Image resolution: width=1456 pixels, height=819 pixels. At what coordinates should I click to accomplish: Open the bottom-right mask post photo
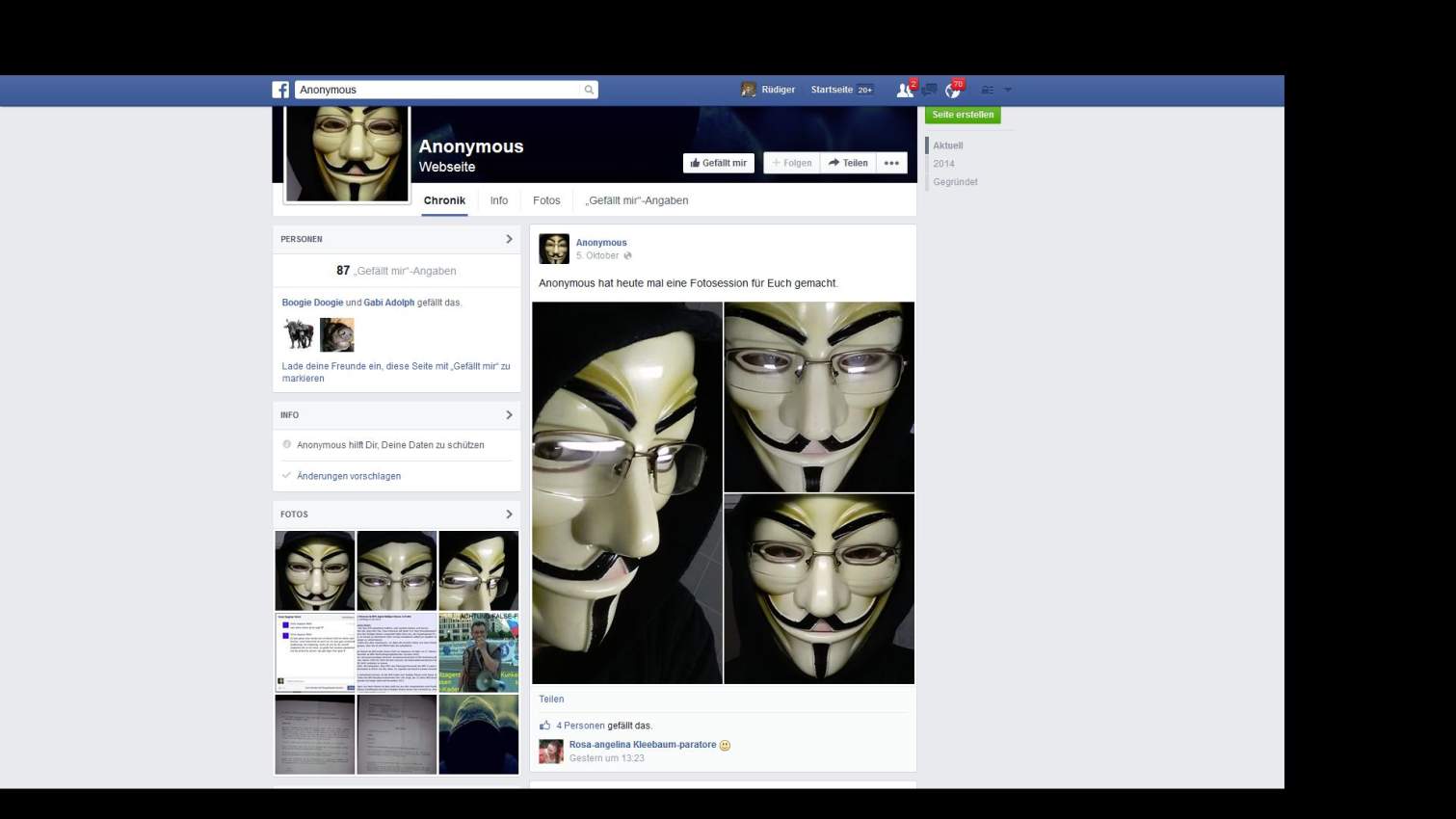click(819, 590)
